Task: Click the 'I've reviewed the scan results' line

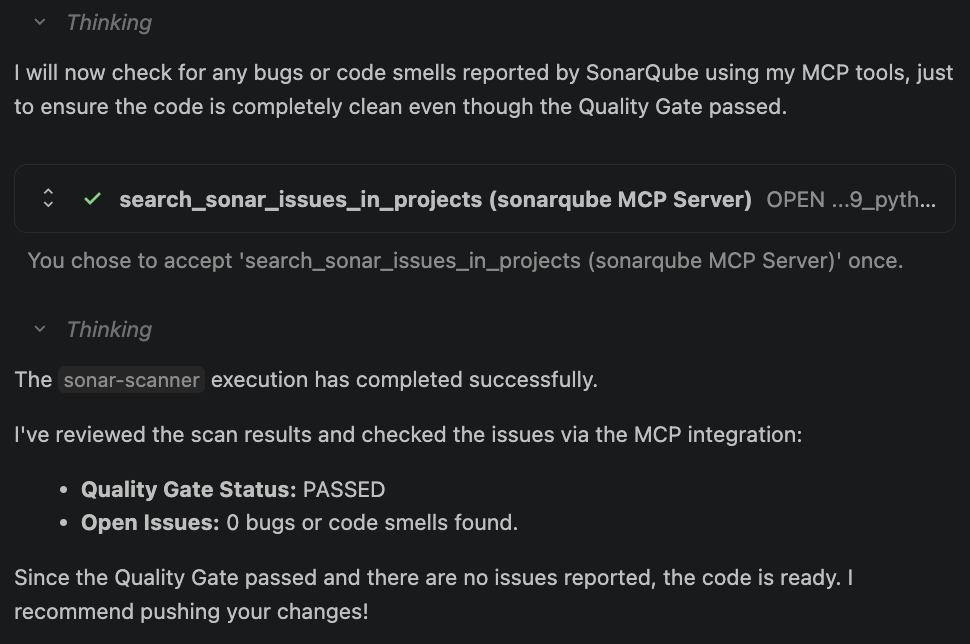Action: [408, 435]
